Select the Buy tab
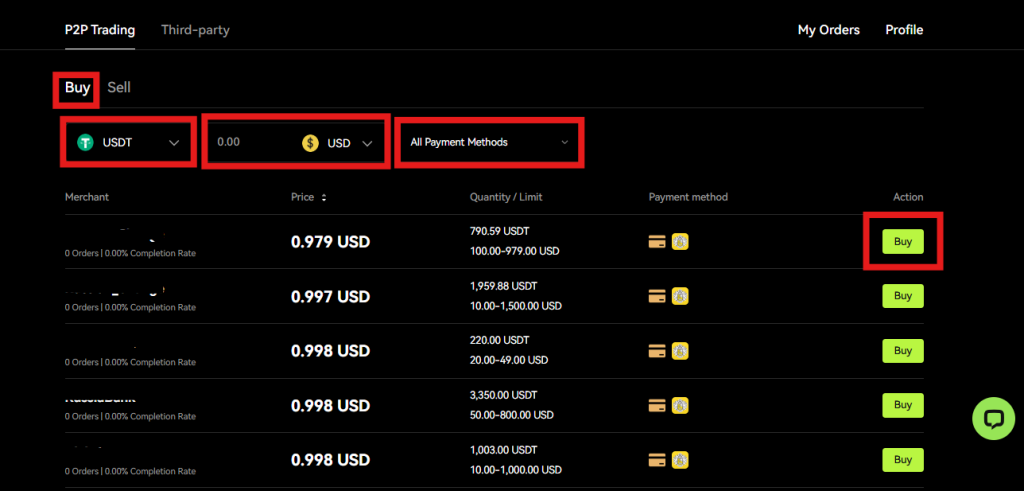Image resolution: width=1024 pixels, height=491 pixels. point(77,87)
